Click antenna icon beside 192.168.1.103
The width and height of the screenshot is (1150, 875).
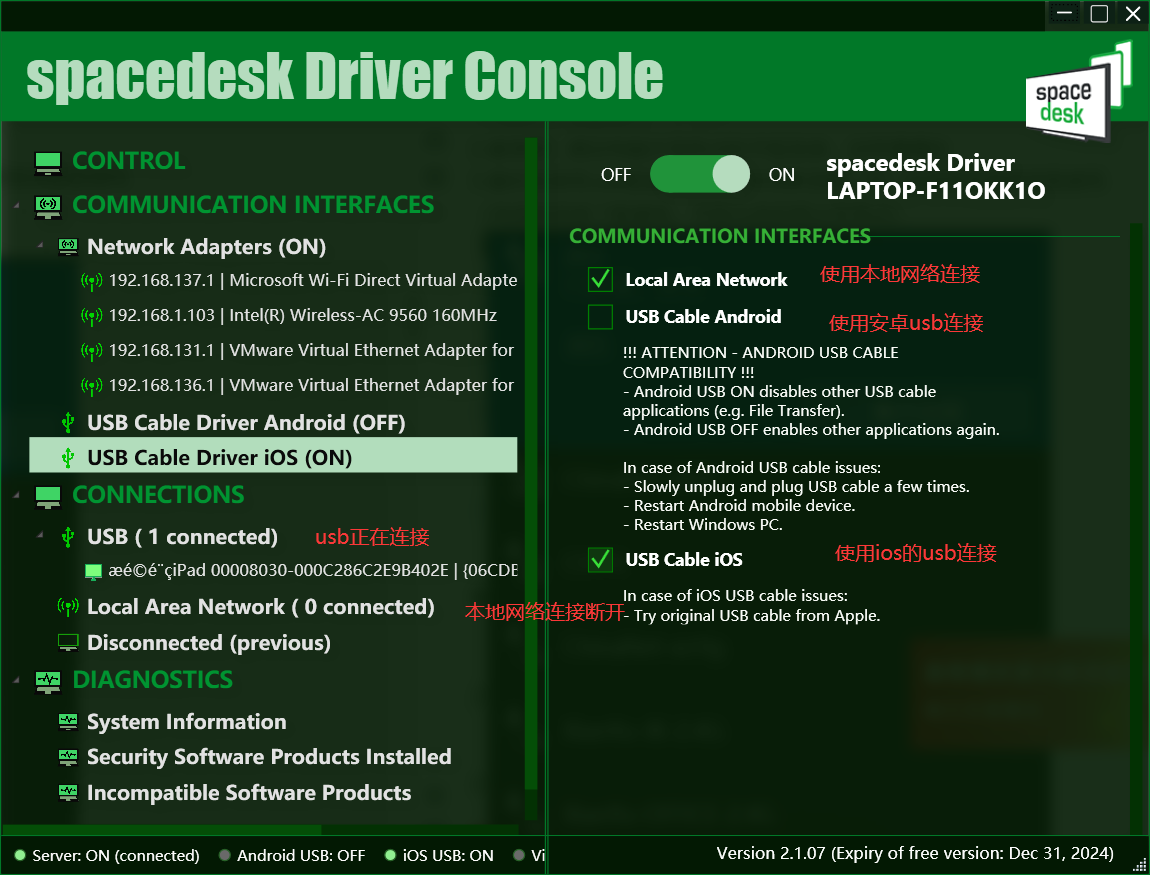pos(91,316)
